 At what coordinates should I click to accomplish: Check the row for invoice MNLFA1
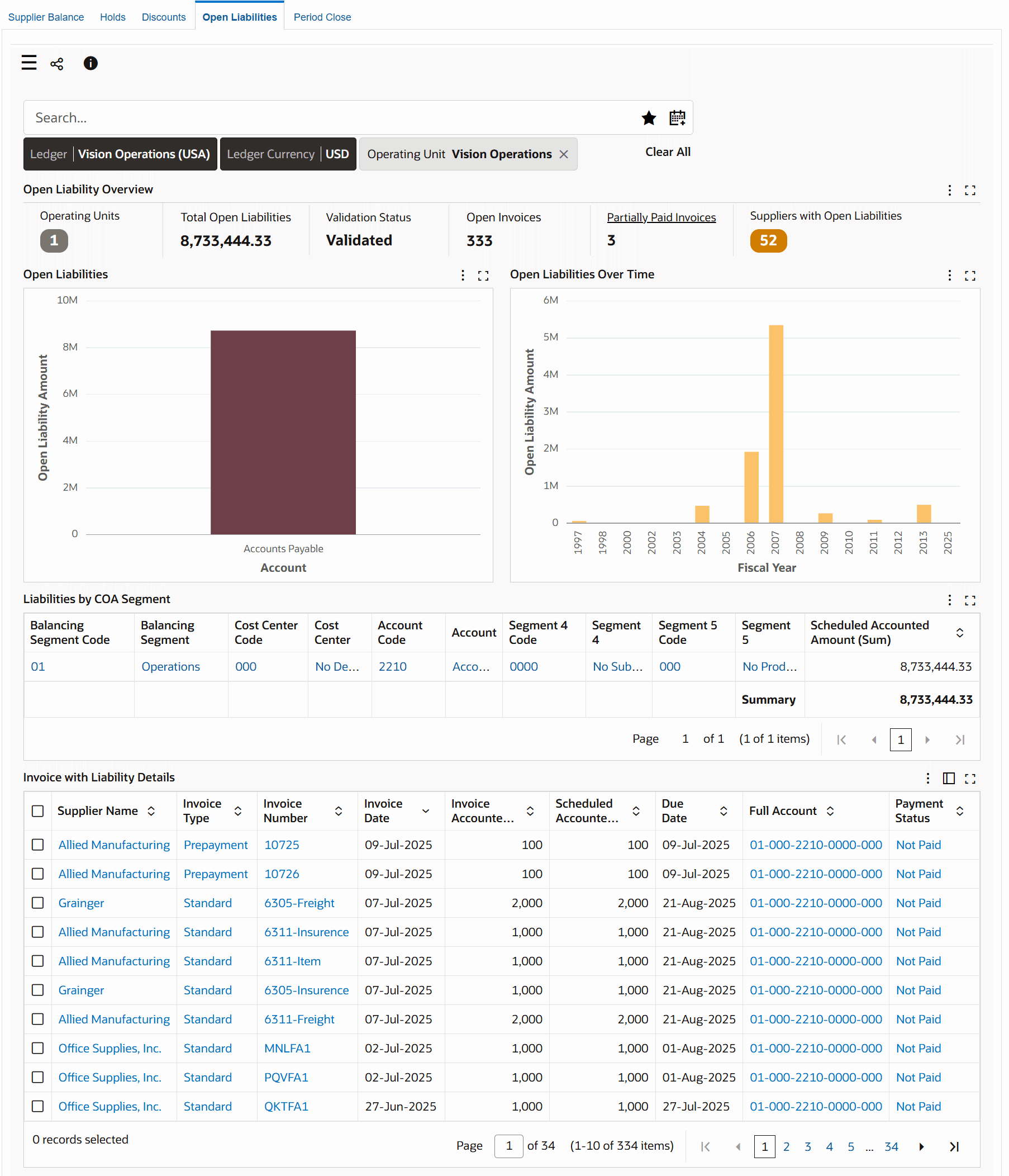click(38, 1048)
